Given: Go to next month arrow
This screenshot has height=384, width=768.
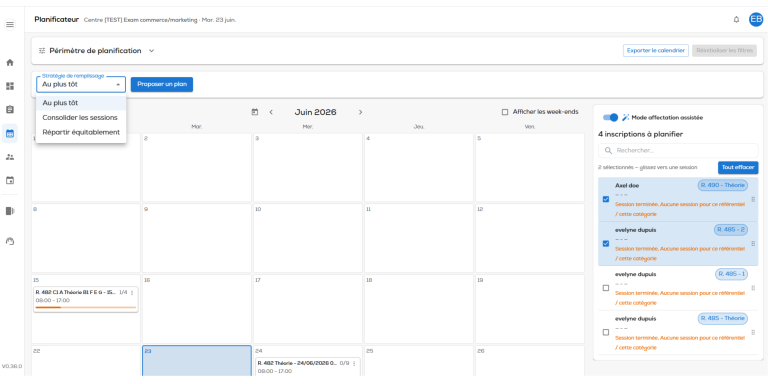Looking at the screenshot, I should tap(360, 112).
